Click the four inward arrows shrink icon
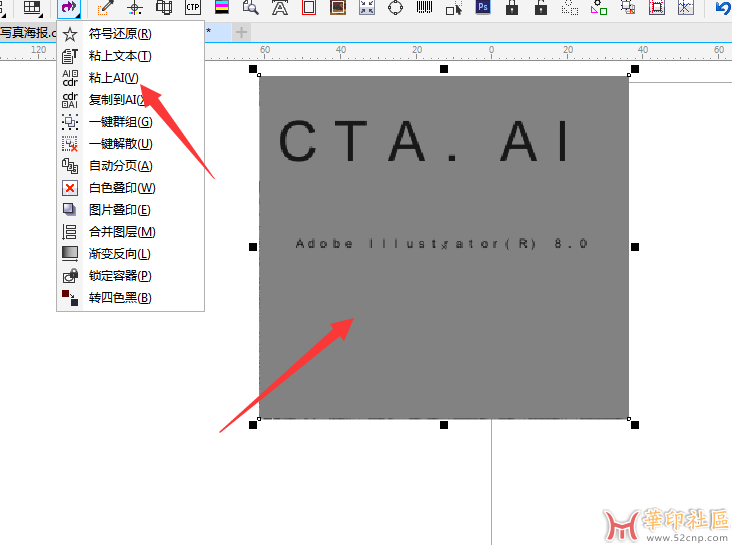The height and width of the screenshot is (545, 732). (367, 7)
